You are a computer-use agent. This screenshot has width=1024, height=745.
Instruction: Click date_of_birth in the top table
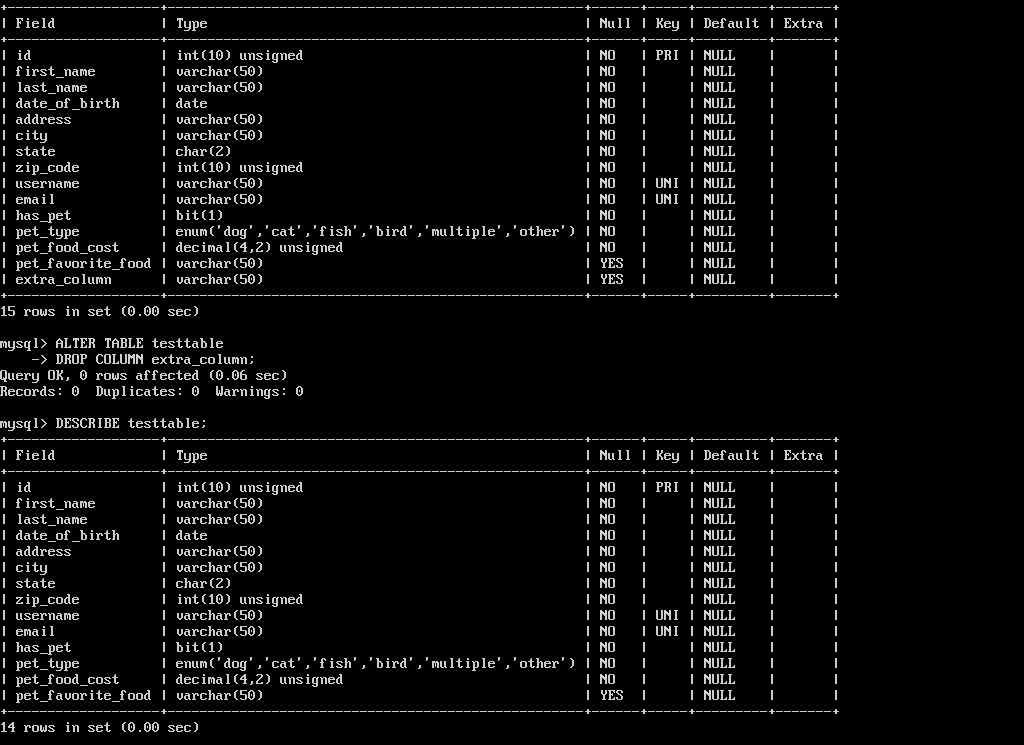(67, 104)
